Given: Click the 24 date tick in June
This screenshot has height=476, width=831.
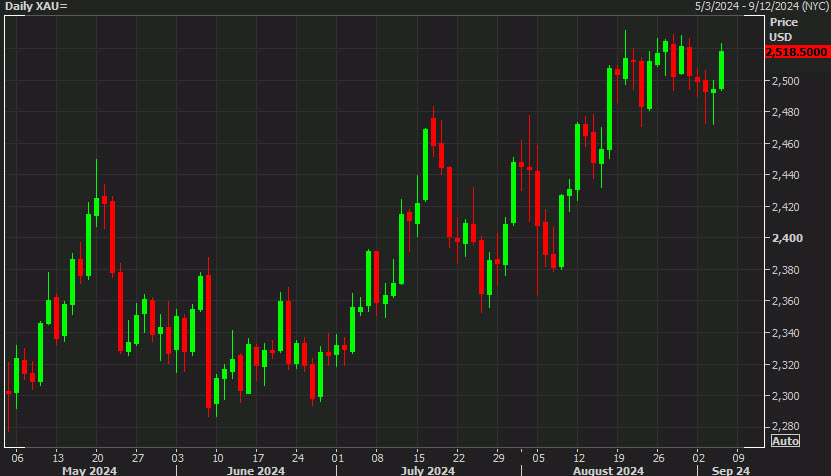Looking at the screenshot, I should click(x=298, y=458).
